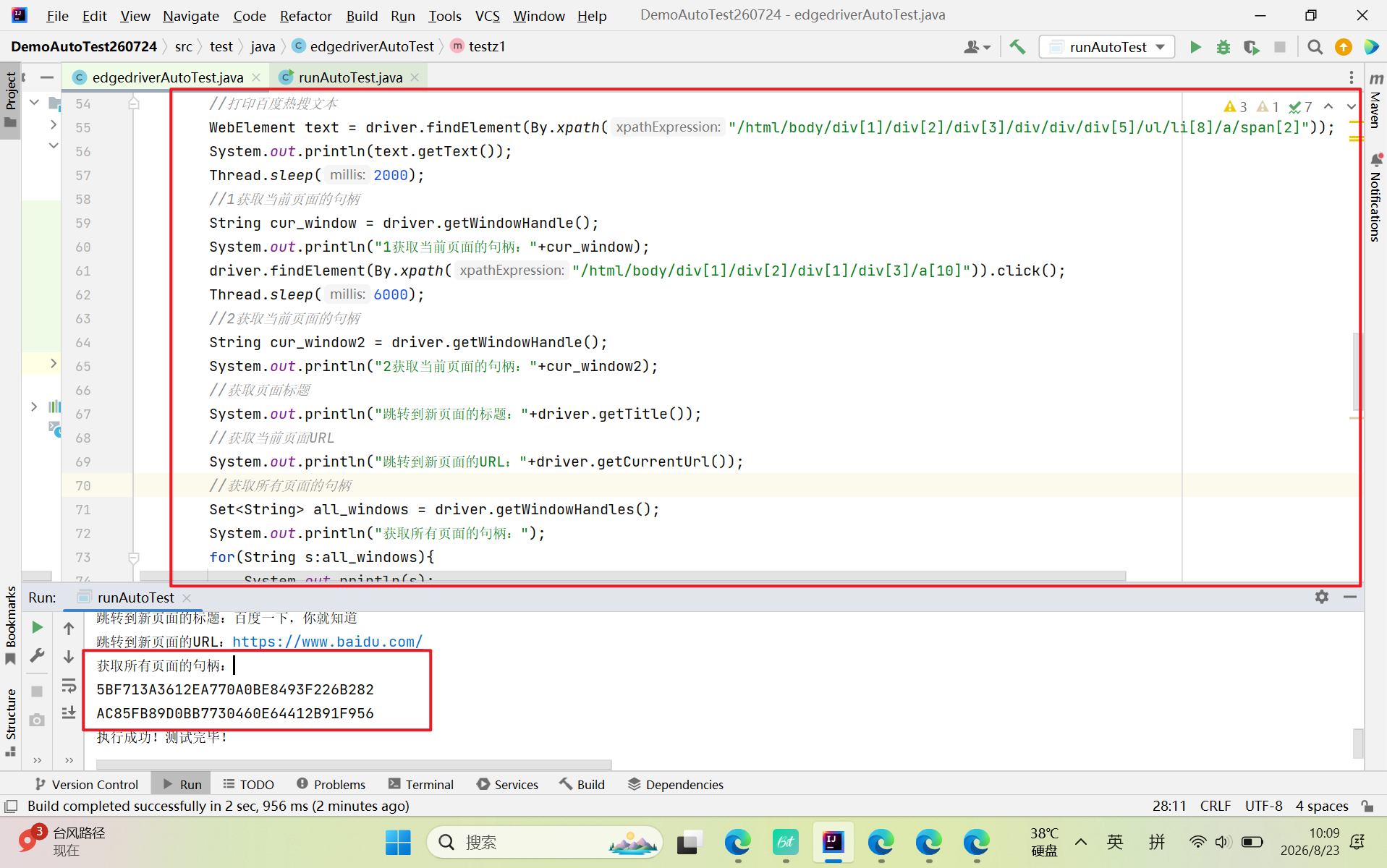The width and height of the screenshot is (1387, 868).
Task: Collapse the third project tree node chevron
Action: [x=54, y=145]
